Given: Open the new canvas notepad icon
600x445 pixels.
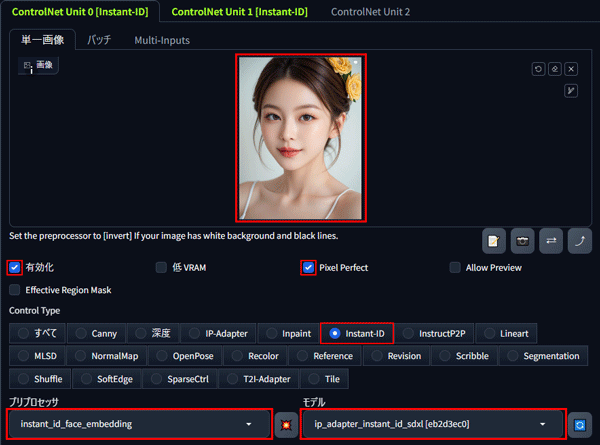Looking at the screenshot, I should (494, 241).
